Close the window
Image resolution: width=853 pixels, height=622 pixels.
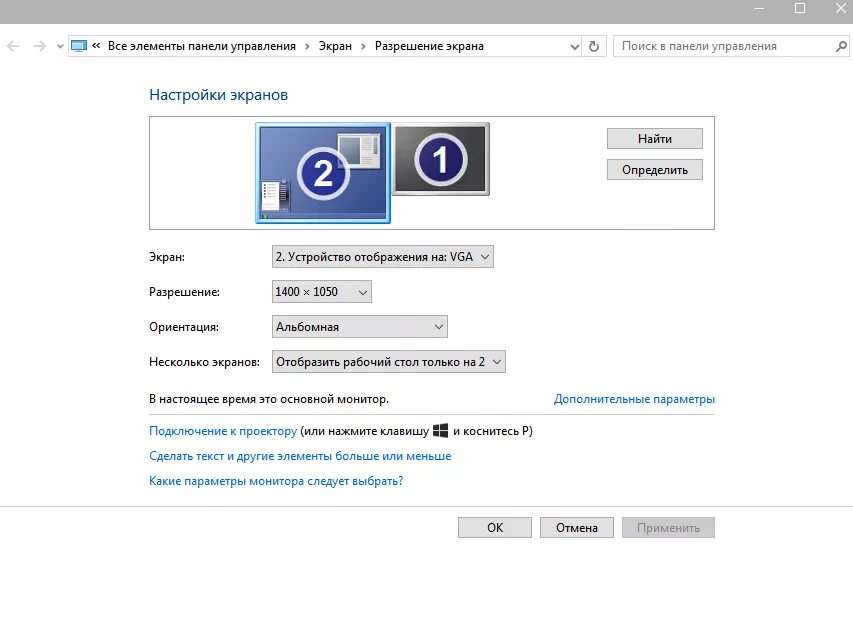click(x=840, y=8)
